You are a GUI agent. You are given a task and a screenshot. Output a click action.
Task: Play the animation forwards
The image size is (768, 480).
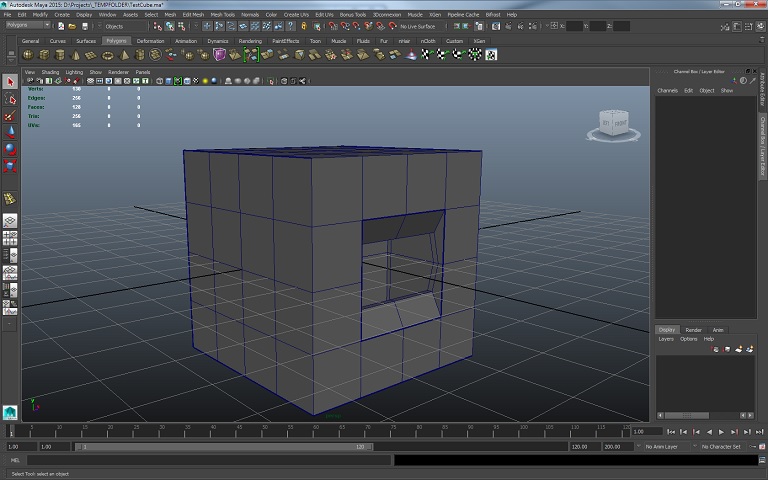[721, 432]
